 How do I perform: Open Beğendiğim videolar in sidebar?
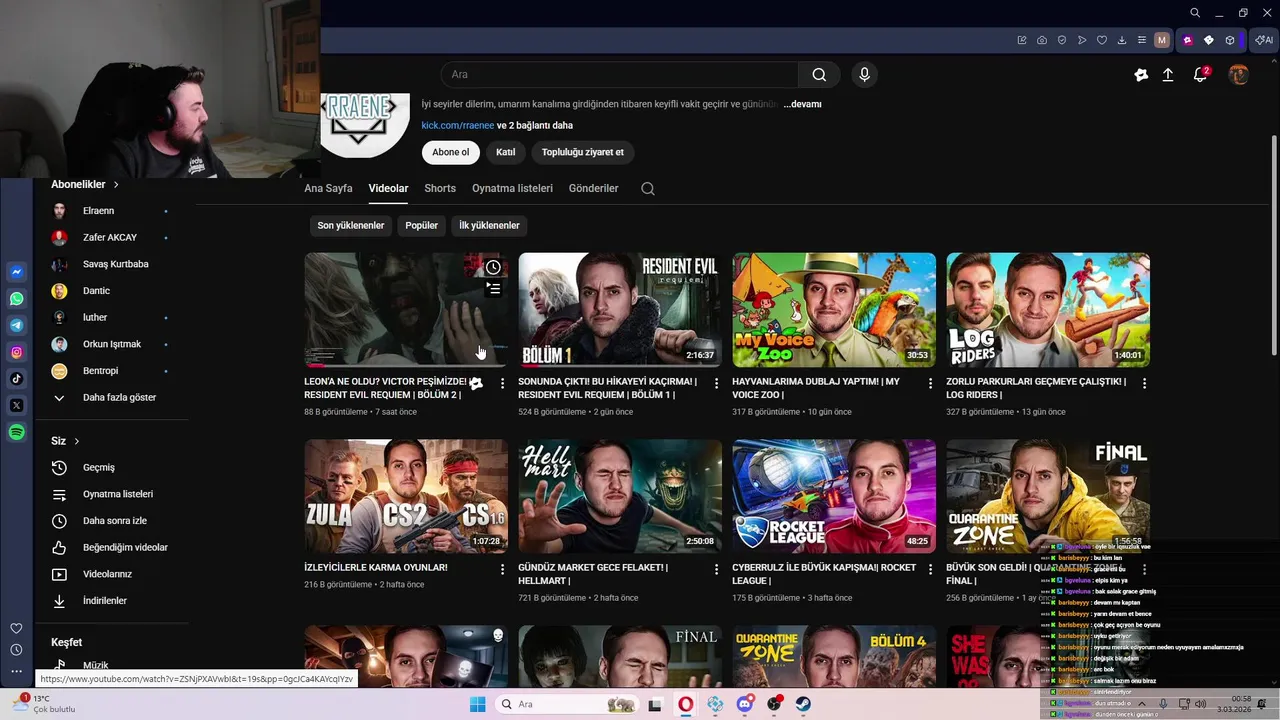[125, 548]
